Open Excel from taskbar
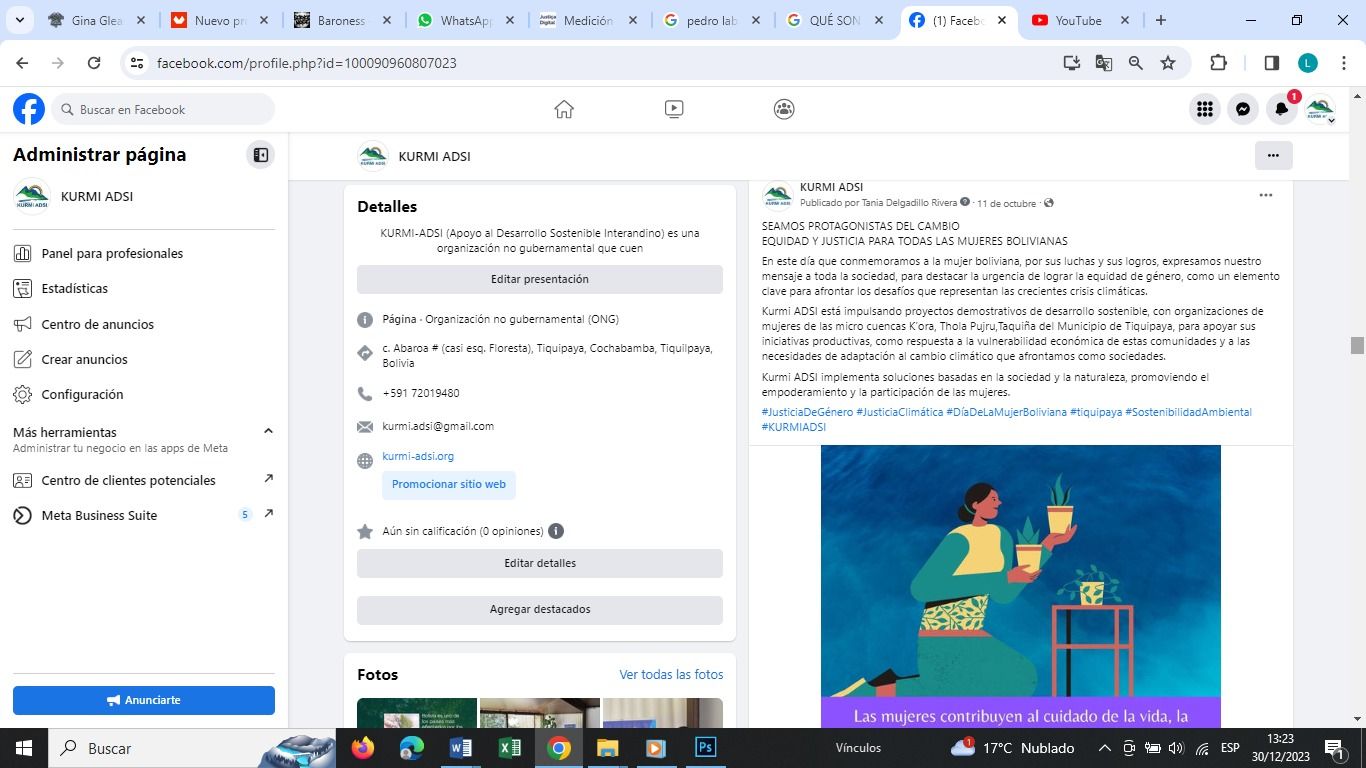Viewport: 1366px width, 768px height. tap(509, 748)
